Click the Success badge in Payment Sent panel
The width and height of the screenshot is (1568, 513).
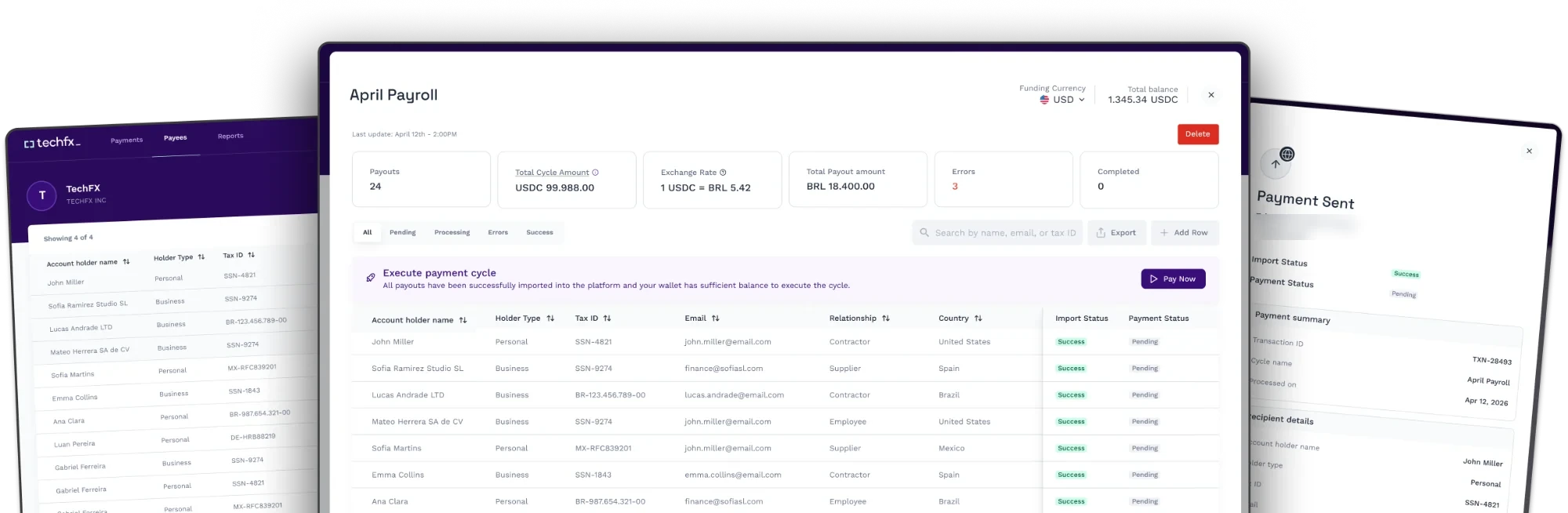[x=1406, y=274]
